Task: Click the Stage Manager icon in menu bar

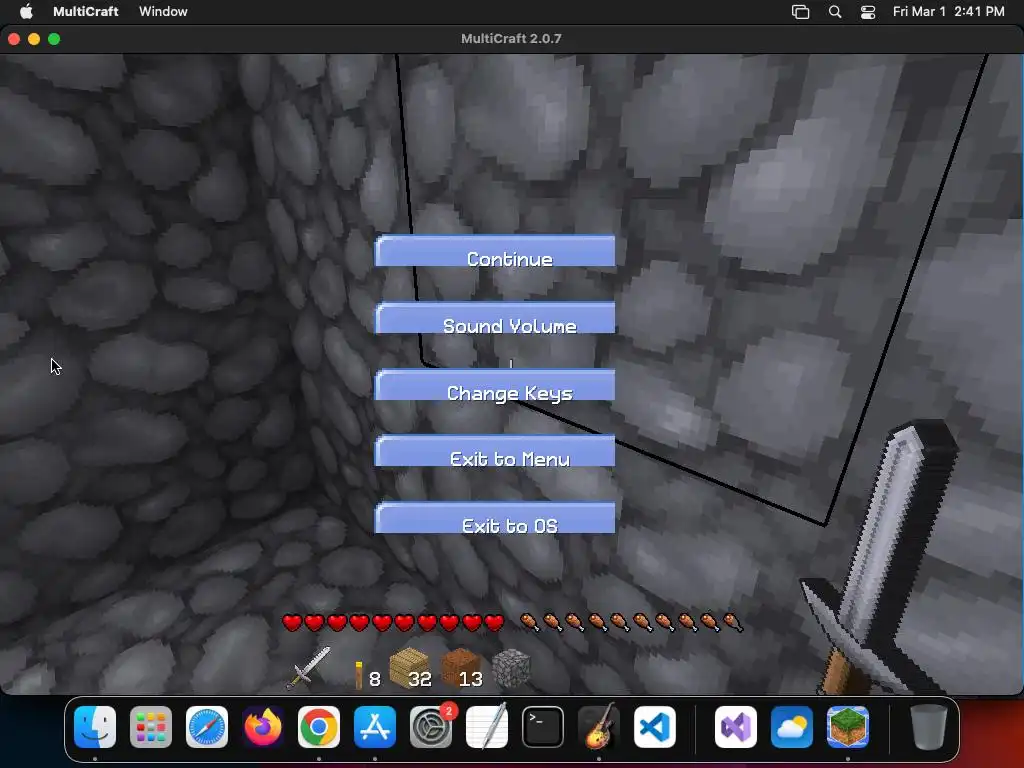Action: coord(801,12)
